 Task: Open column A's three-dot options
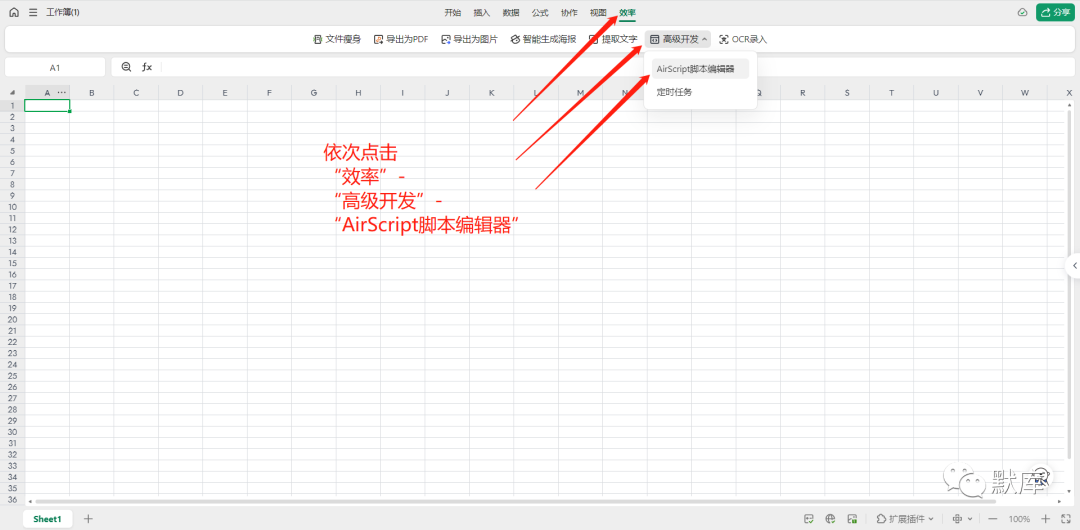(x=62, y=92)
